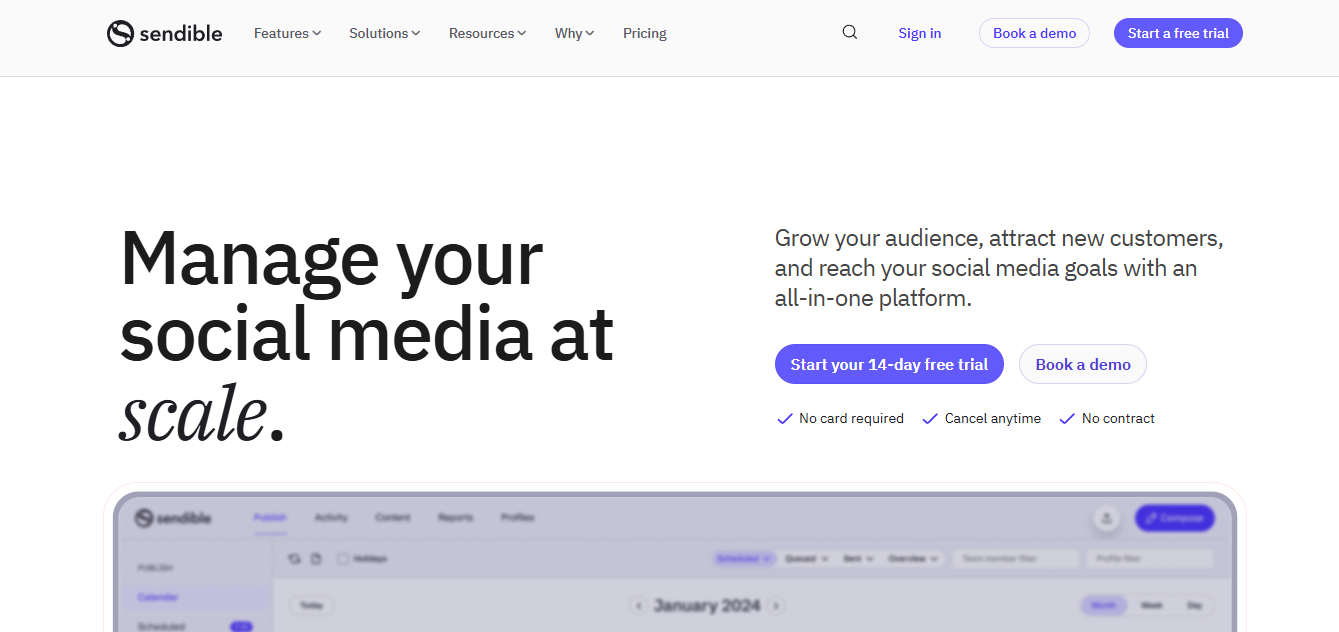Switch to the Content tab in the preview

tap(393, 518)
